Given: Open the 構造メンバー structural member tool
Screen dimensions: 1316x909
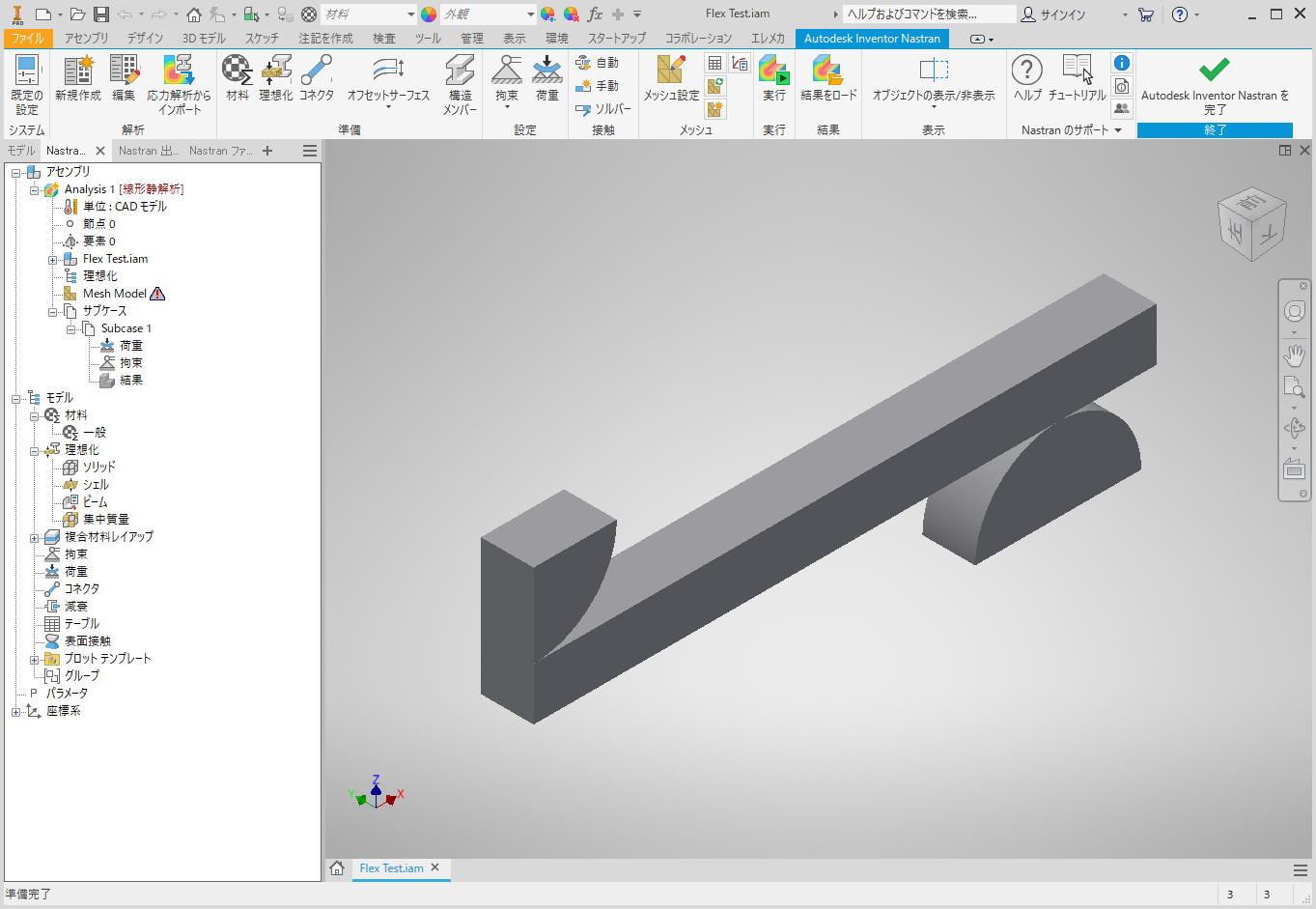Looking at the screenshot, I should tap(460, 85).
